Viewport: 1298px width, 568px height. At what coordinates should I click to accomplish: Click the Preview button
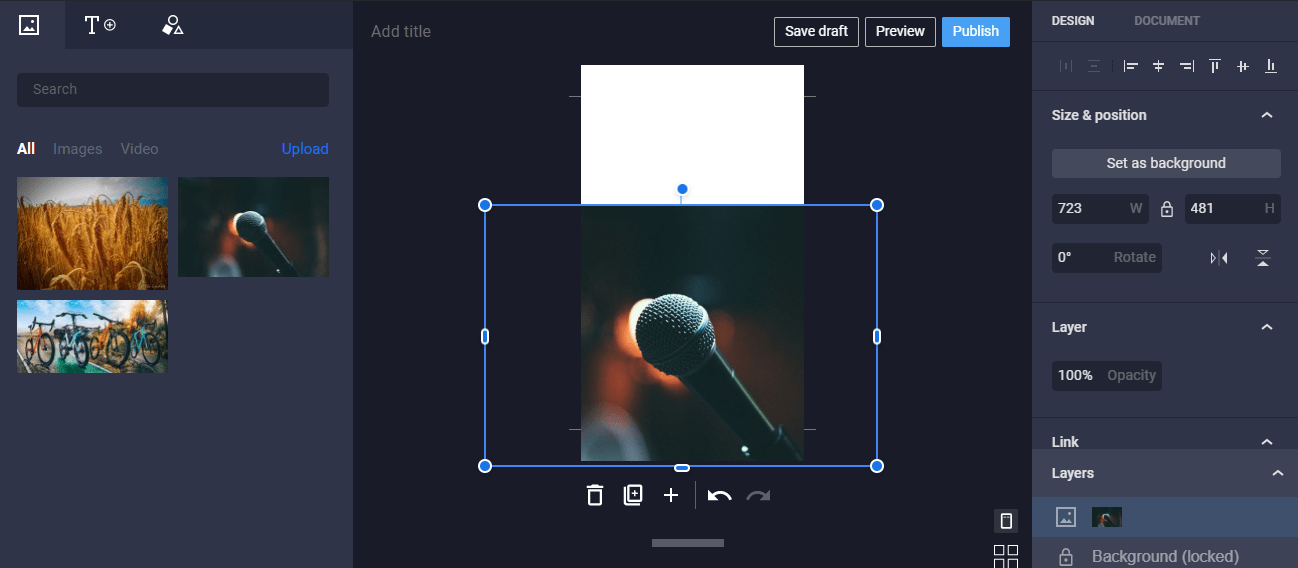click(x=900, y=31)
